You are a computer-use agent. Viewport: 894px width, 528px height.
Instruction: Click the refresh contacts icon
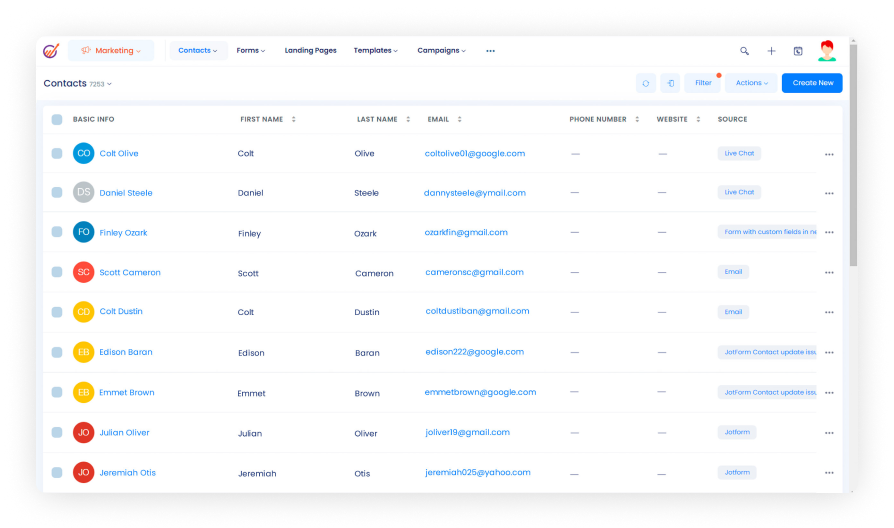pyautogui.click(x=646, y=83)
